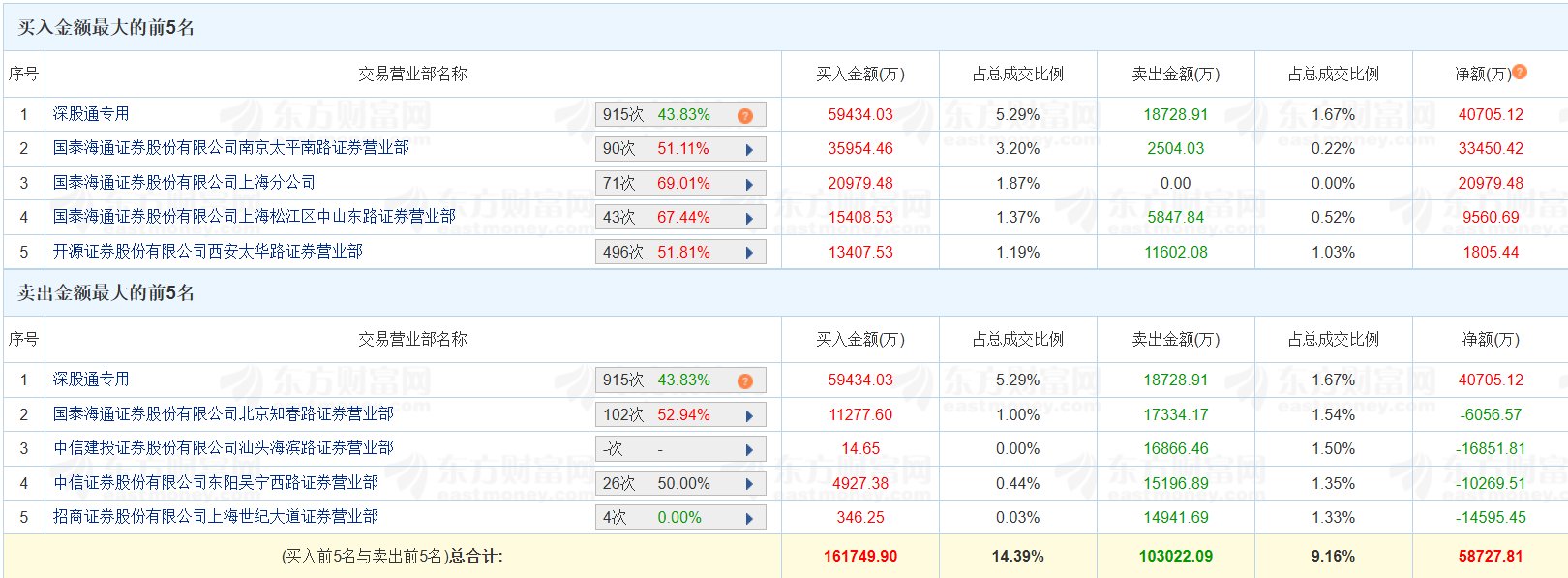Open 开源证券西安太华路证券营业部 link
The width and height of the screenshot is (1568, 578).
(x=208, y=251)
